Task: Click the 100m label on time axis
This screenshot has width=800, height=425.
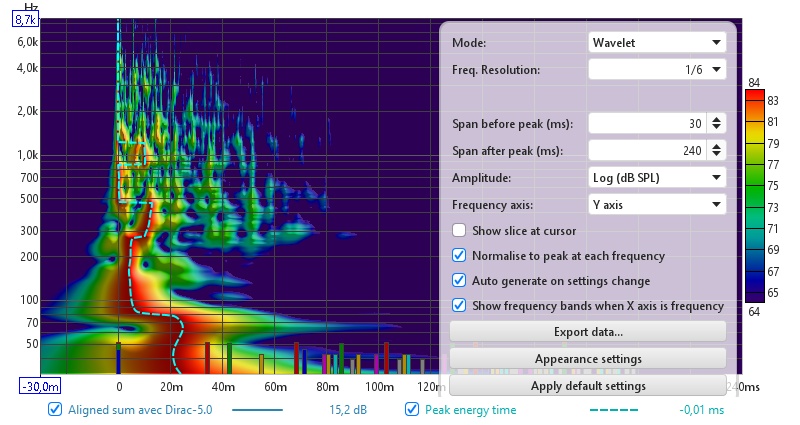Action: point(379,387)
